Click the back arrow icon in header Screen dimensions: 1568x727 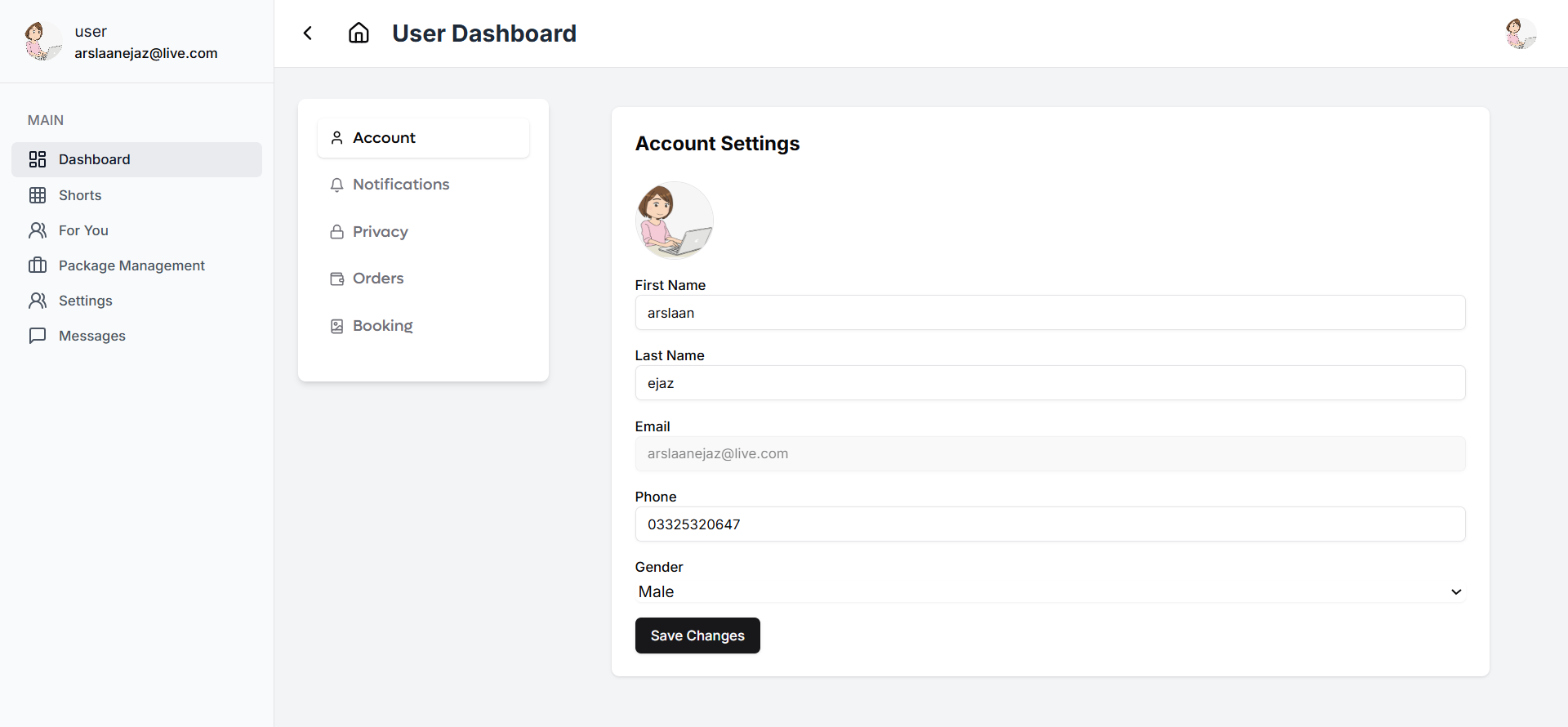click(308, 33)
